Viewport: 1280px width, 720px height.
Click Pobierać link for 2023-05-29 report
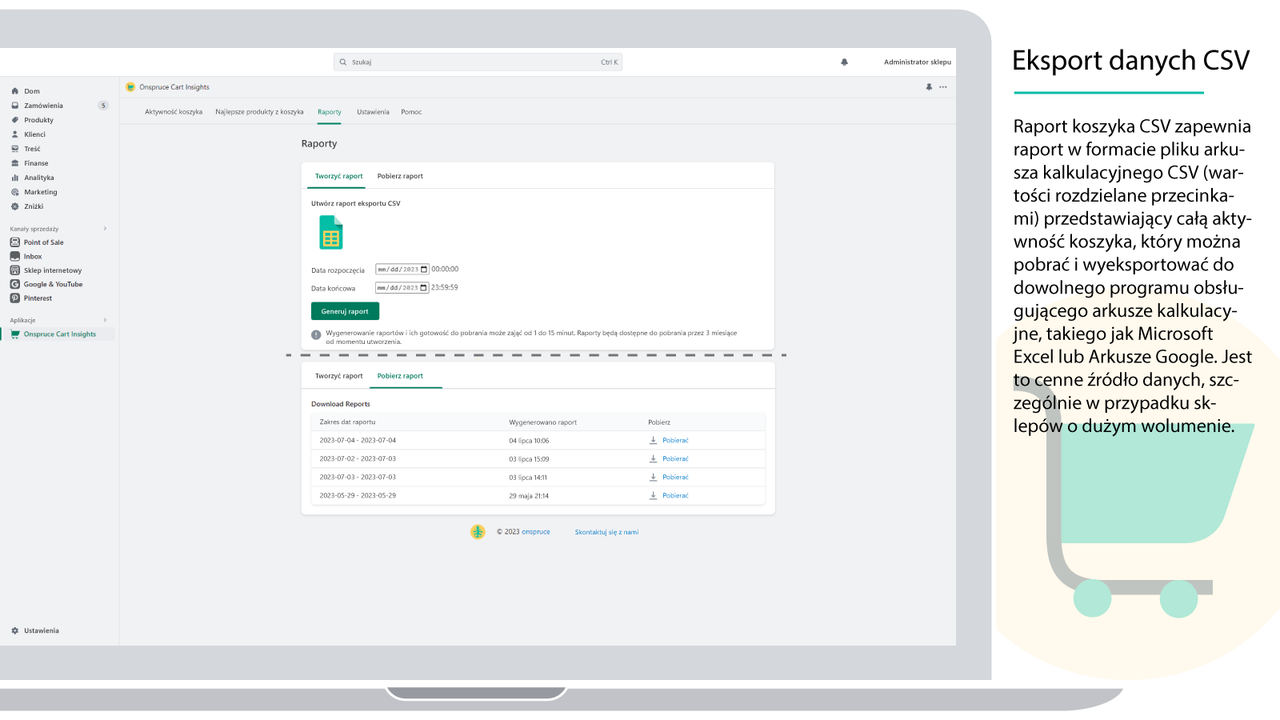(675, 495)
